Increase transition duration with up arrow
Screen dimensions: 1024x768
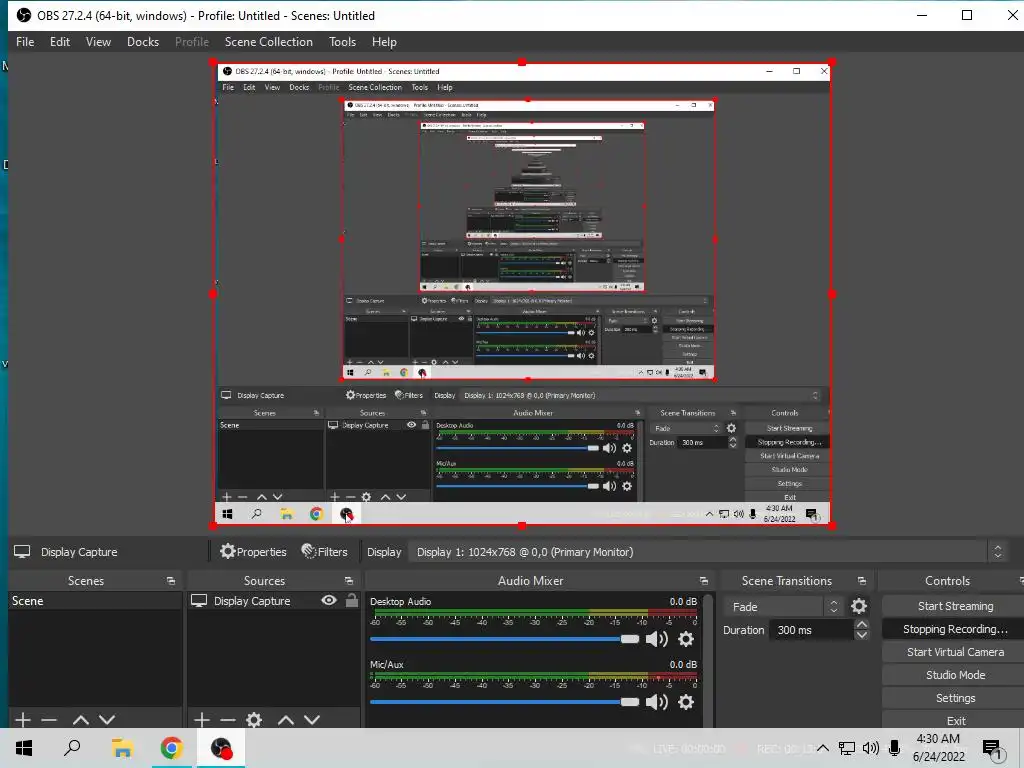[x=861, y=625]
